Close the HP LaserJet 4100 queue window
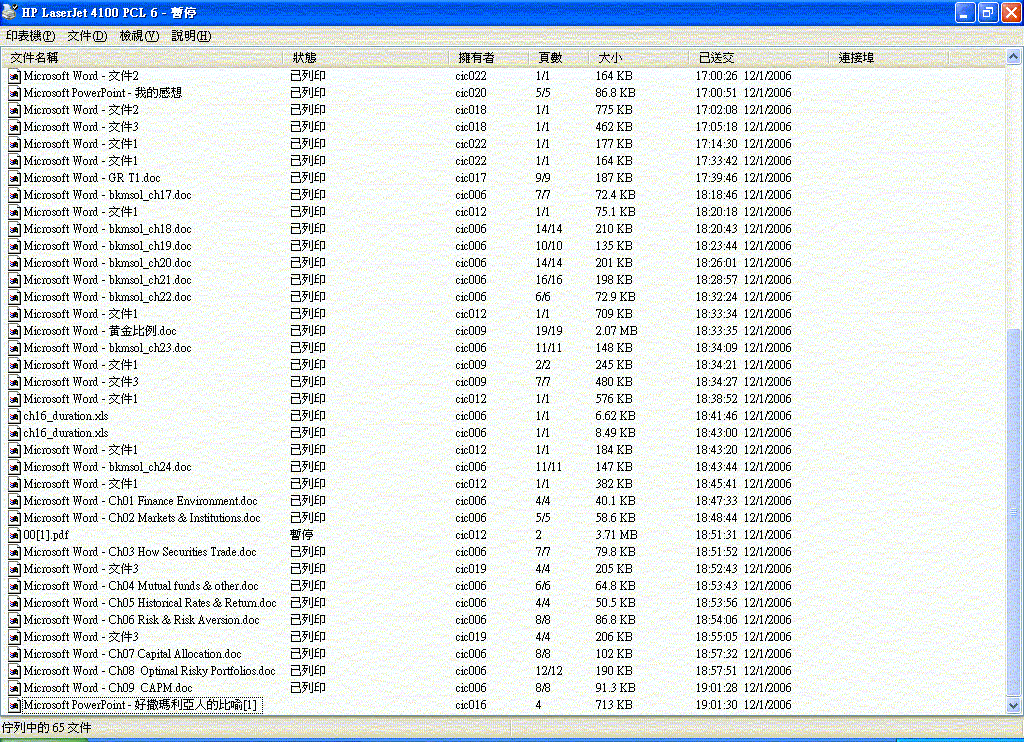The image size is (1024, 742). (x=1012, y=12)
